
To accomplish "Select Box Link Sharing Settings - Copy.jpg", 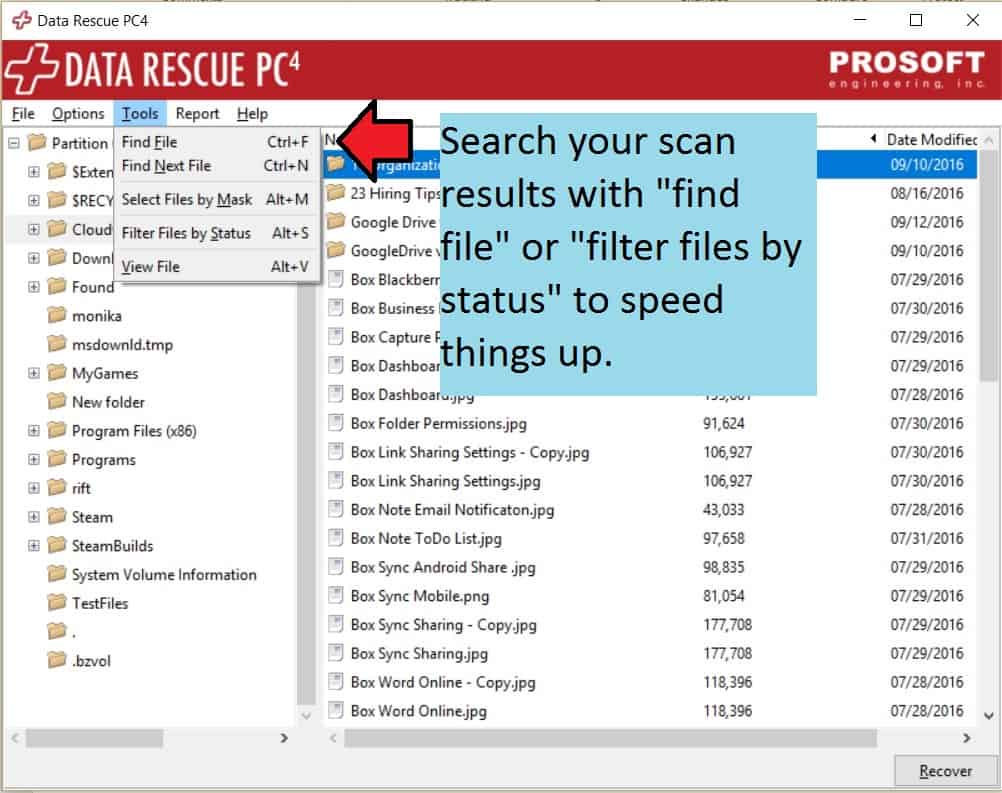I will [470, 452].
